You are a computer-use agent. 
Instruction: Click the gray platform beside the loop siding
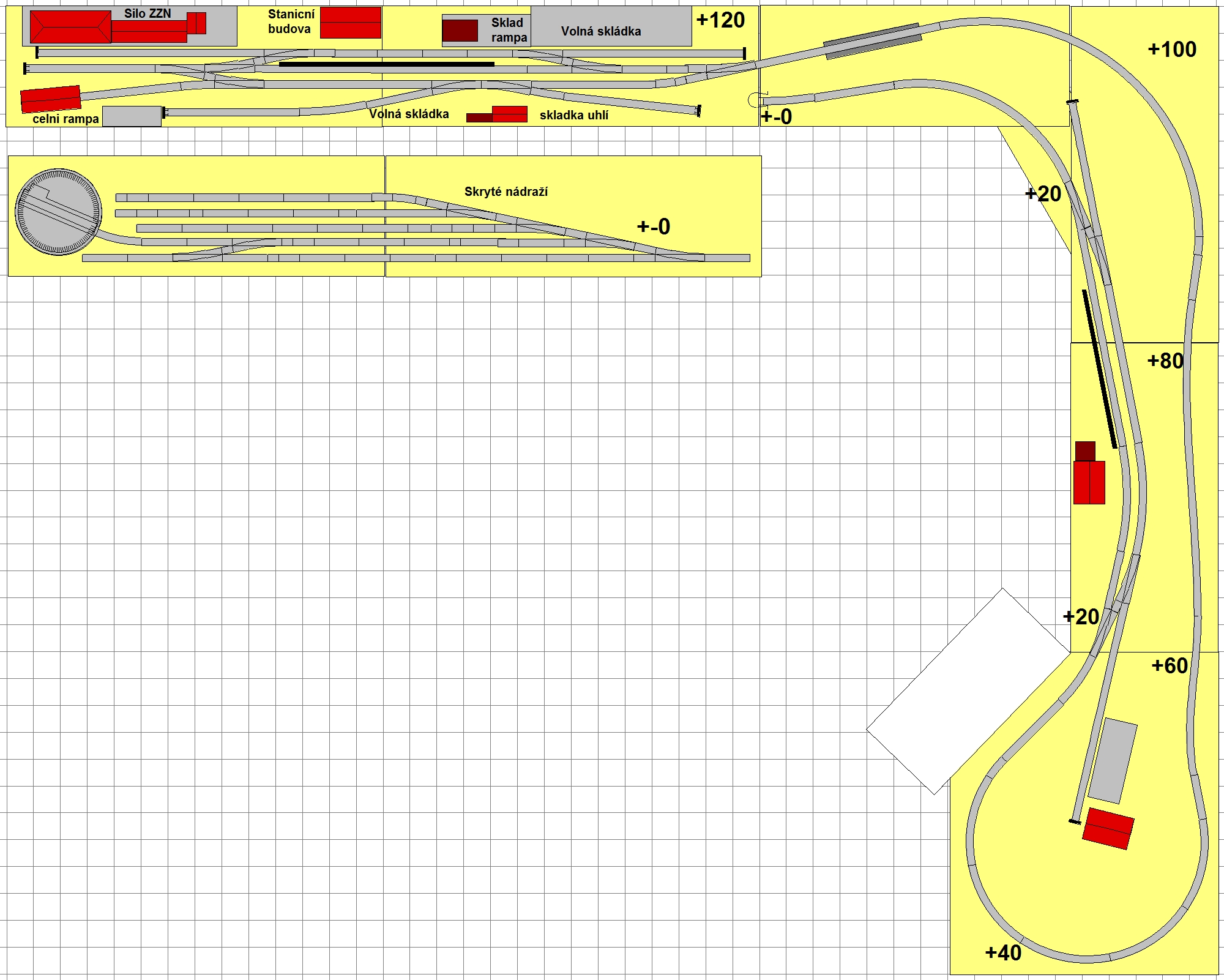click(x=1113, y=761)
